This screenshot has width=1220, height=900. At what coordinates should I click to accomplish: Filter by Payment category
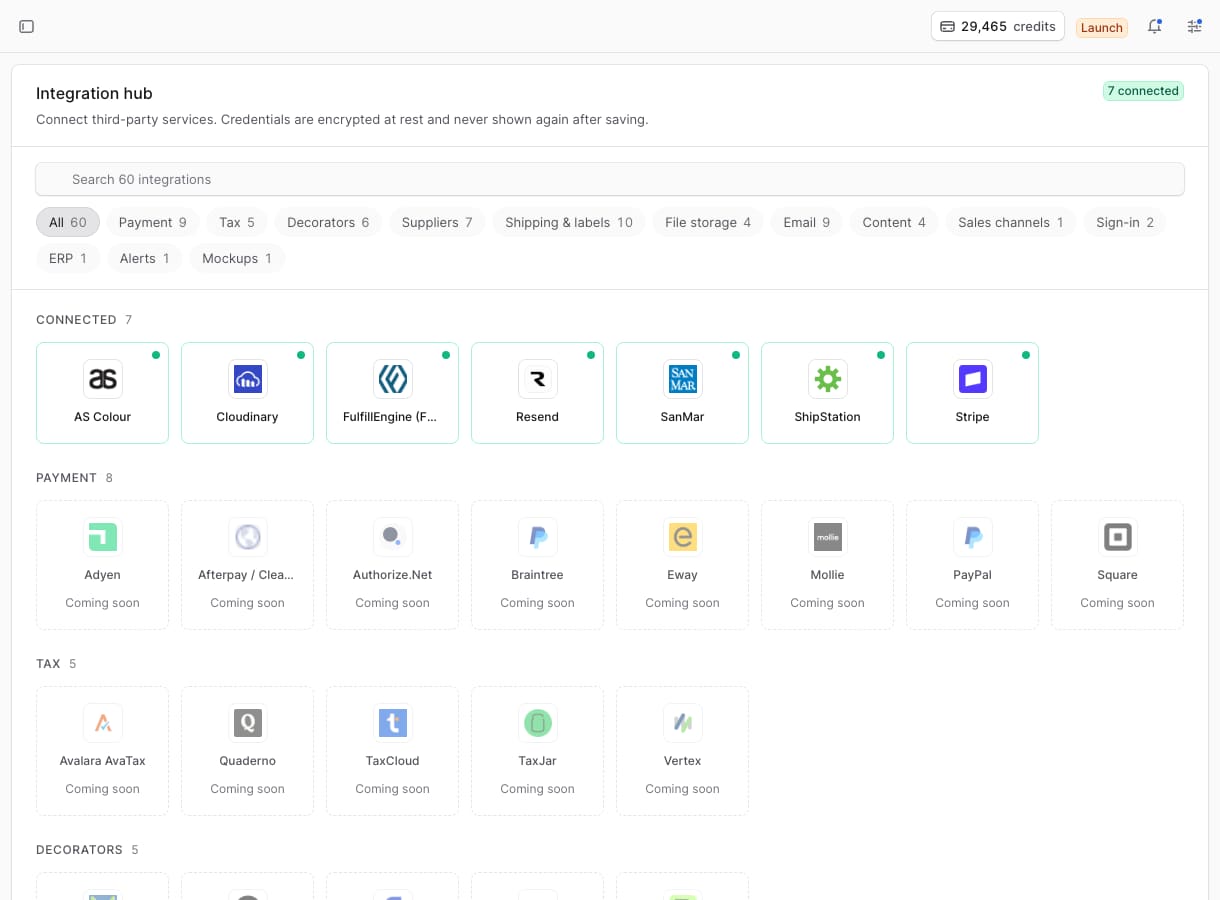153,222
